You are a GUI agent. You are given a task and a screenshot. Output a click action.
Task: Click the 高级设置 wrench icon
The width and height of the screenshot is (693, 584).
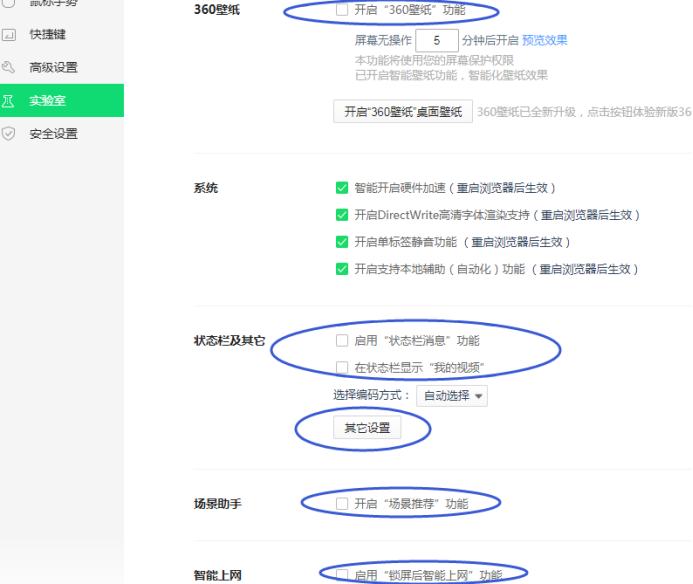pos(9,68)
